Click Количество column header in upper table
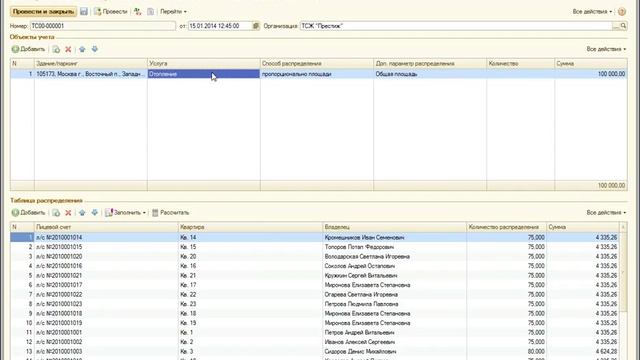Image resolution: width=640 pixels, height=360 pixels. pyautogui.click(x=520, y=64)
